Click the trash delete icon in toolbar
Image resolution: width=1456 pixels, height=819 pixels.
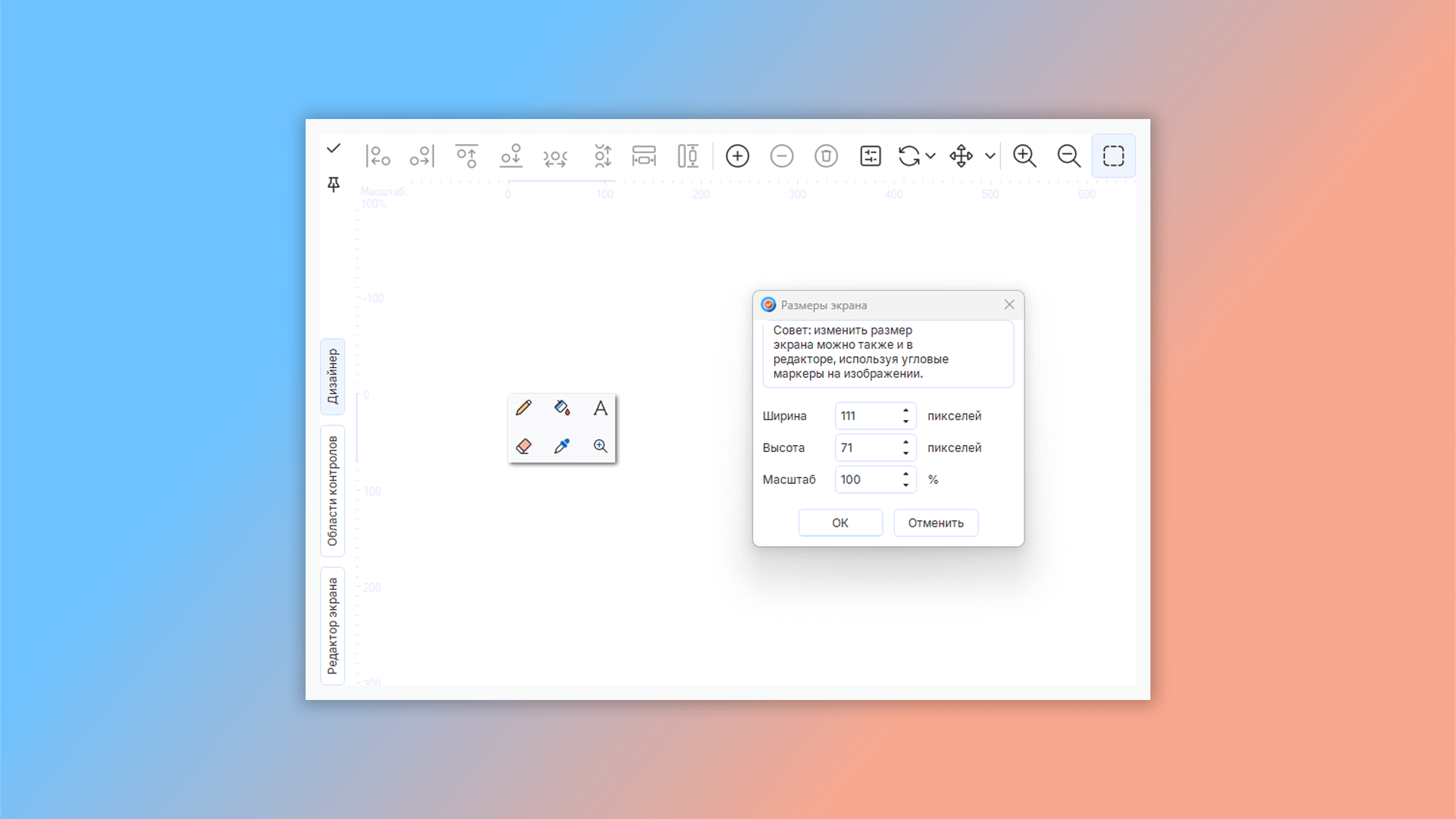click(x=826, y=156)
